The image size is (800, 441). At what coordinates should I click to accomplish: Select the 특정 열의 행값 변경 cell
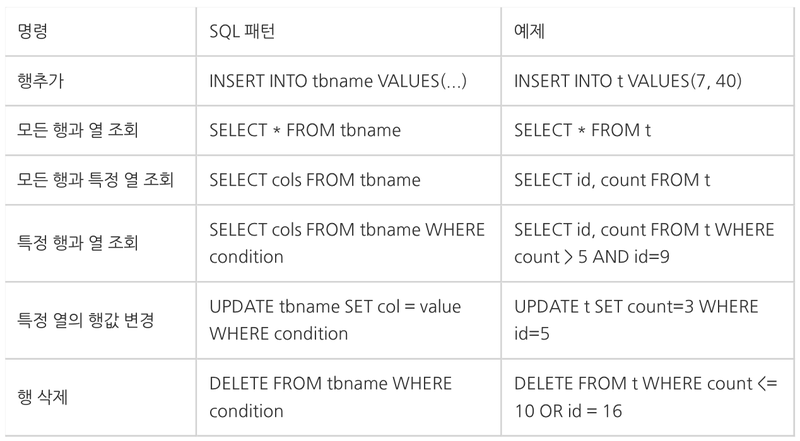[85, 320]
